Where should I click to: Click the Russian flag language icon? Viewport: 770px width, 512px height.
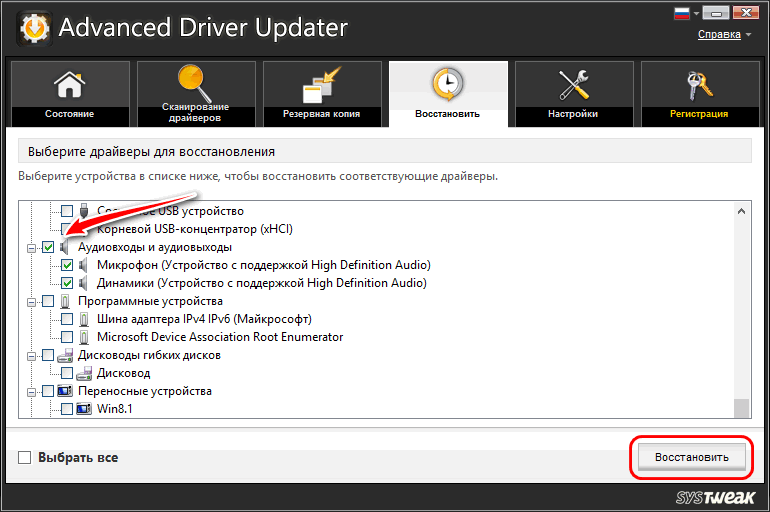click(x=682, y=13)
